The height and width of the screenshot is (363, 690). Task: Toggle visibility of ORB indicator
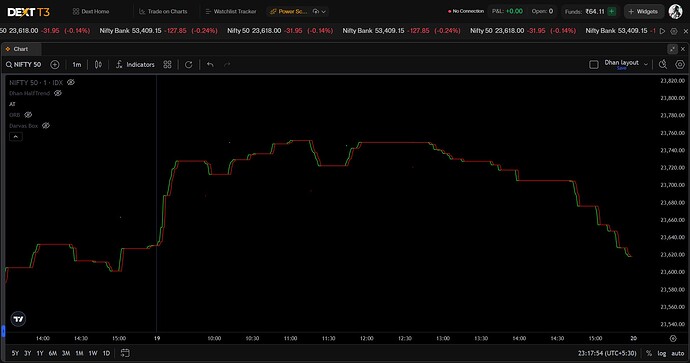click(x=28, y=115)
